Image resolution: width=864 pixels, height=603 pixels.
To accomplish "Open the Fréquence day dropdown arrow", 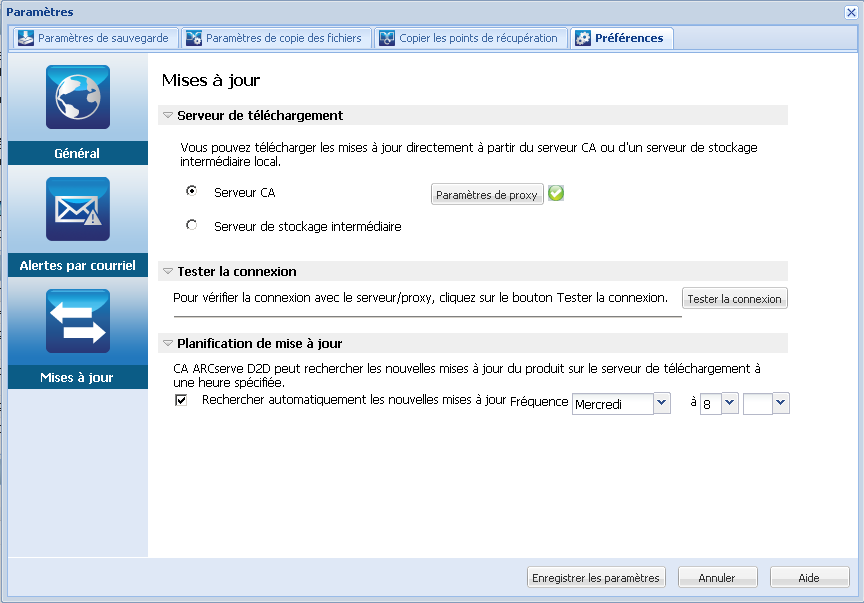I will click(662, 403).
